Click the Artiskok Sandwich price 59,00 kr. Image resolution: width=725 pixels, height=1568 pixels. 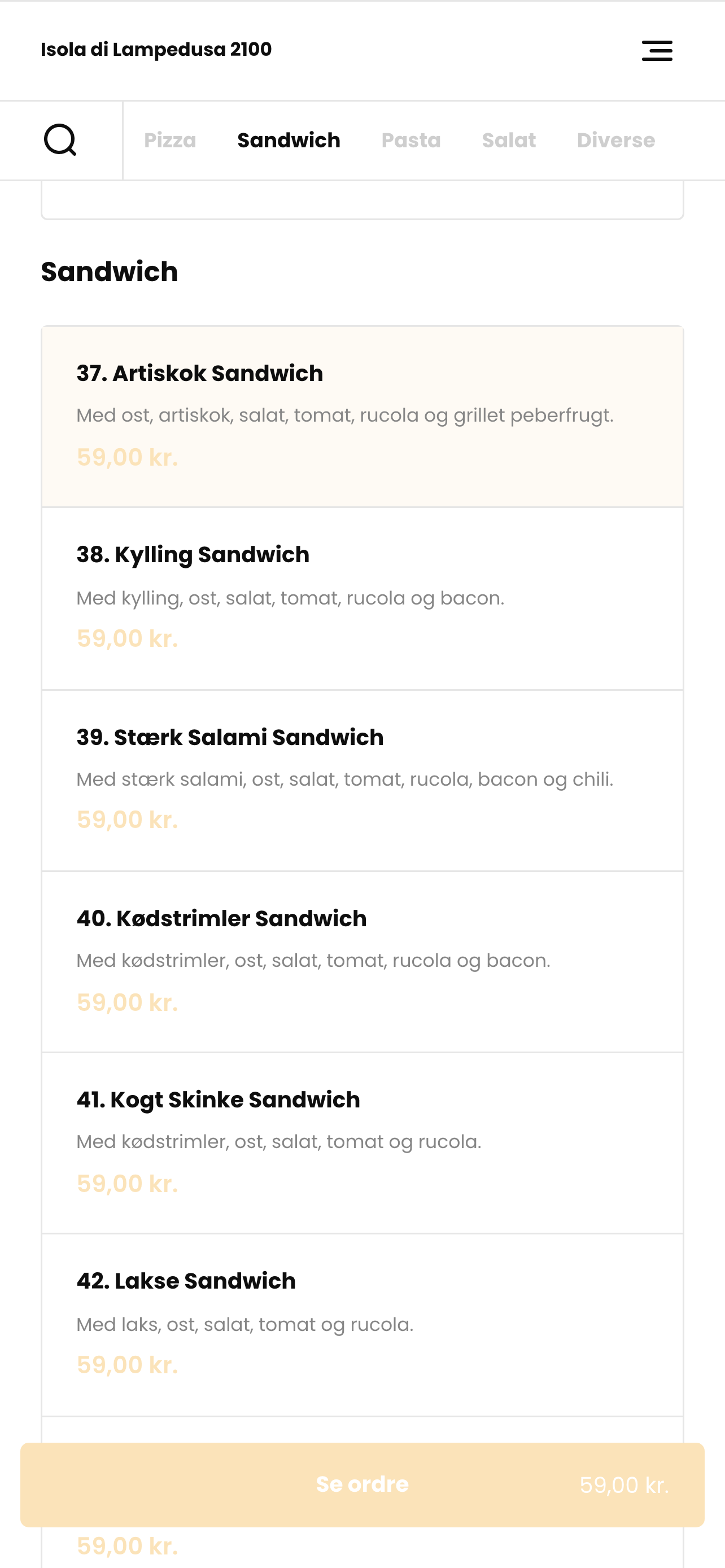click(x=127, y=457)
